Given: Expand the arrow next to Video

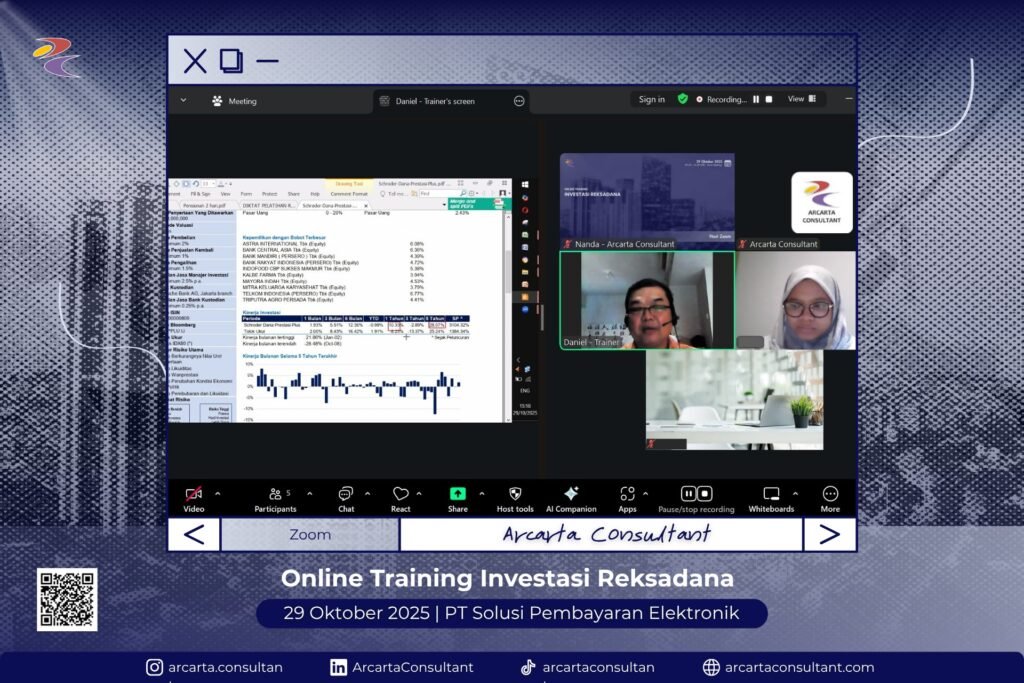Looking at the screenshot, I should coord(218,493).
